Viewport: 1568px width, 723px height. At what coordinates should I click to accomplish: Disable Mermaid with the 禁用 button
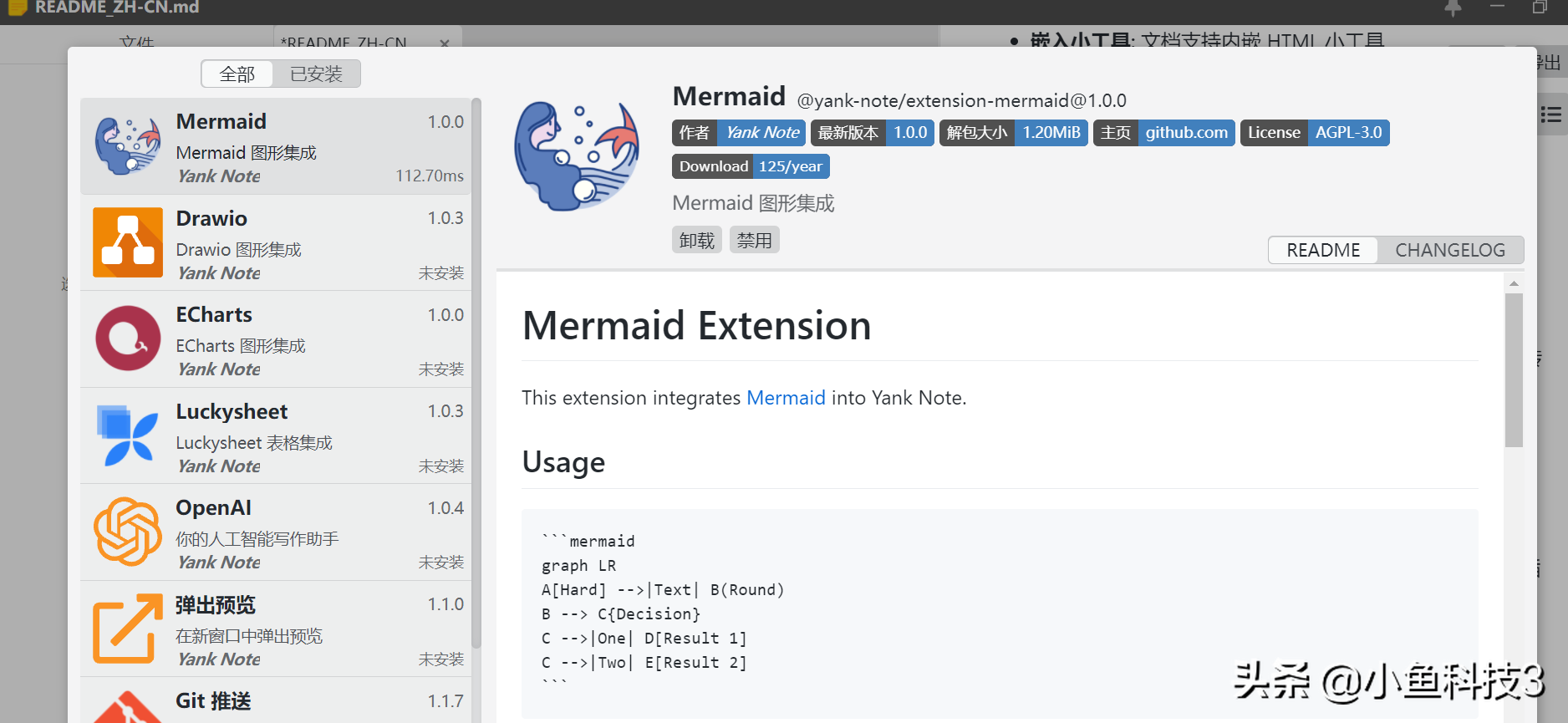click(755, 240)
